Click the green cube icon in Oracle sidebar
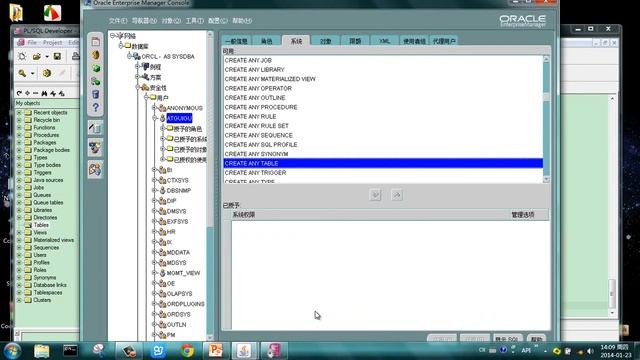The width and height of the screenshot is (640, 360). click(96, 68)
